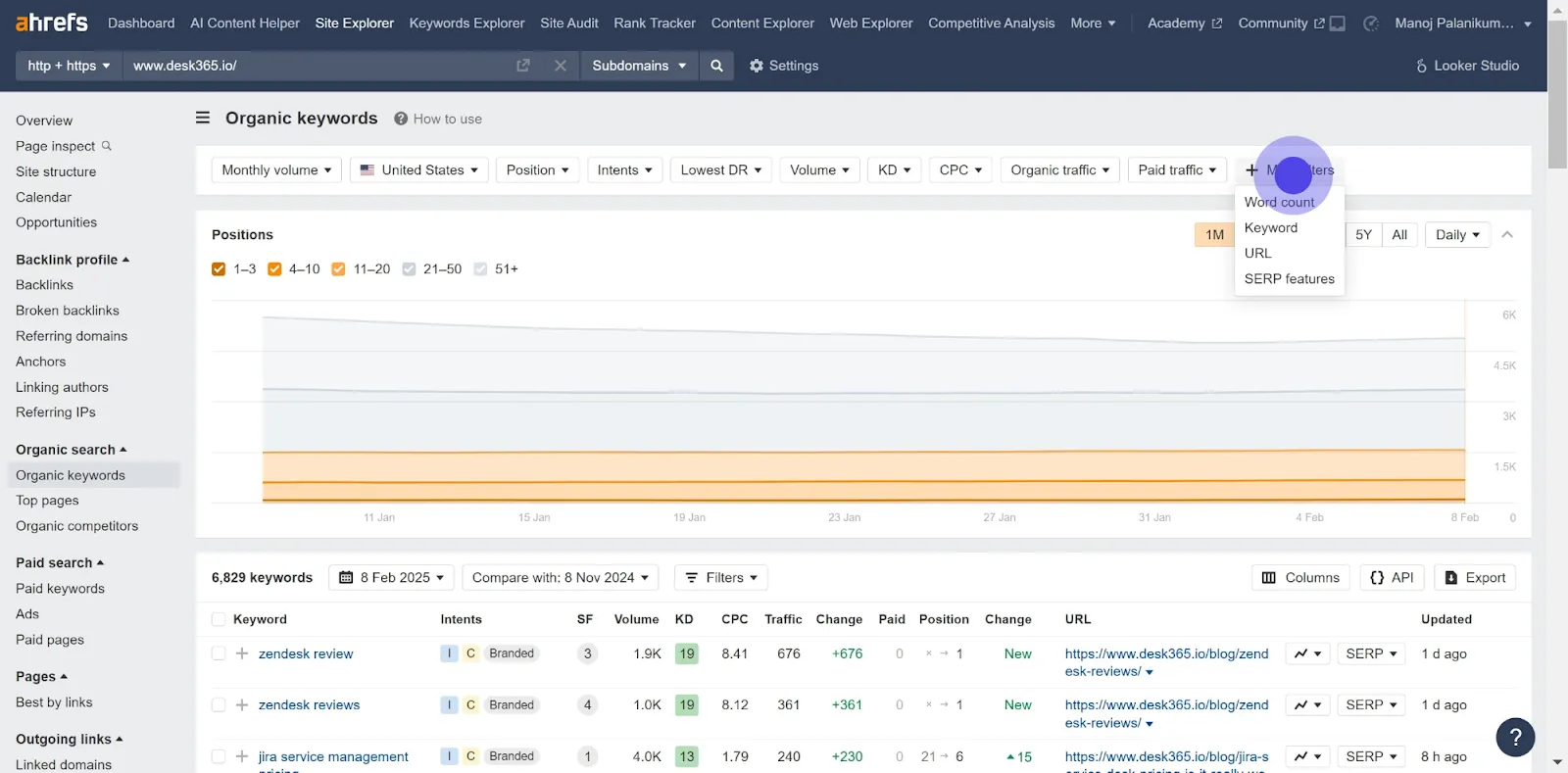Open the Intents filter dropdown
The image size is (1568, 773).
click(x=624, y=170)
